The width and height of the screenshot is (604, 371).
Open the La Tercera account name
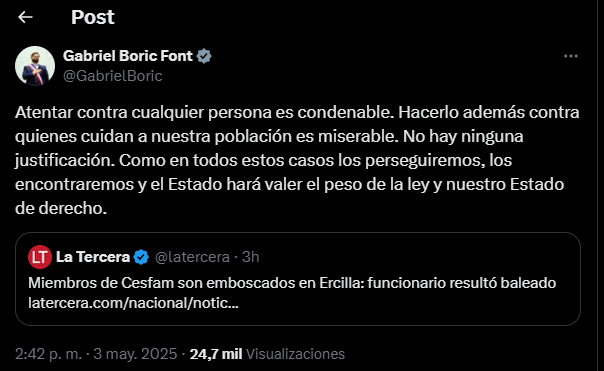coord(93,257)
